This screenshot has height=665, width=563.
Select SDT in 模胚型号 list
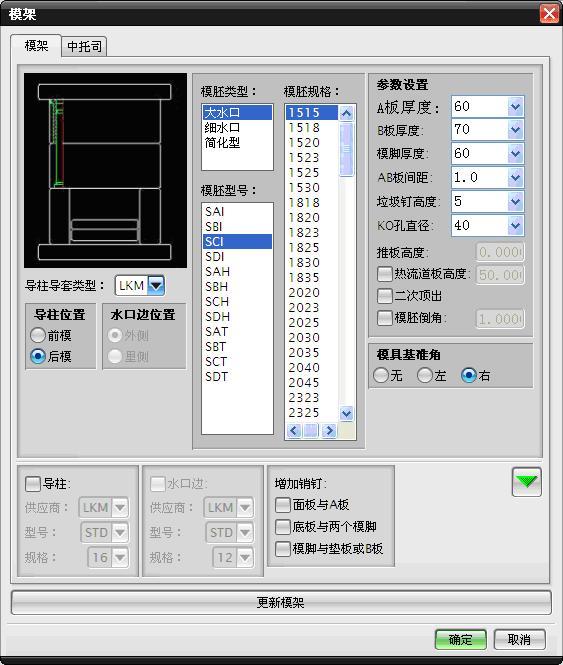(237, 377)
